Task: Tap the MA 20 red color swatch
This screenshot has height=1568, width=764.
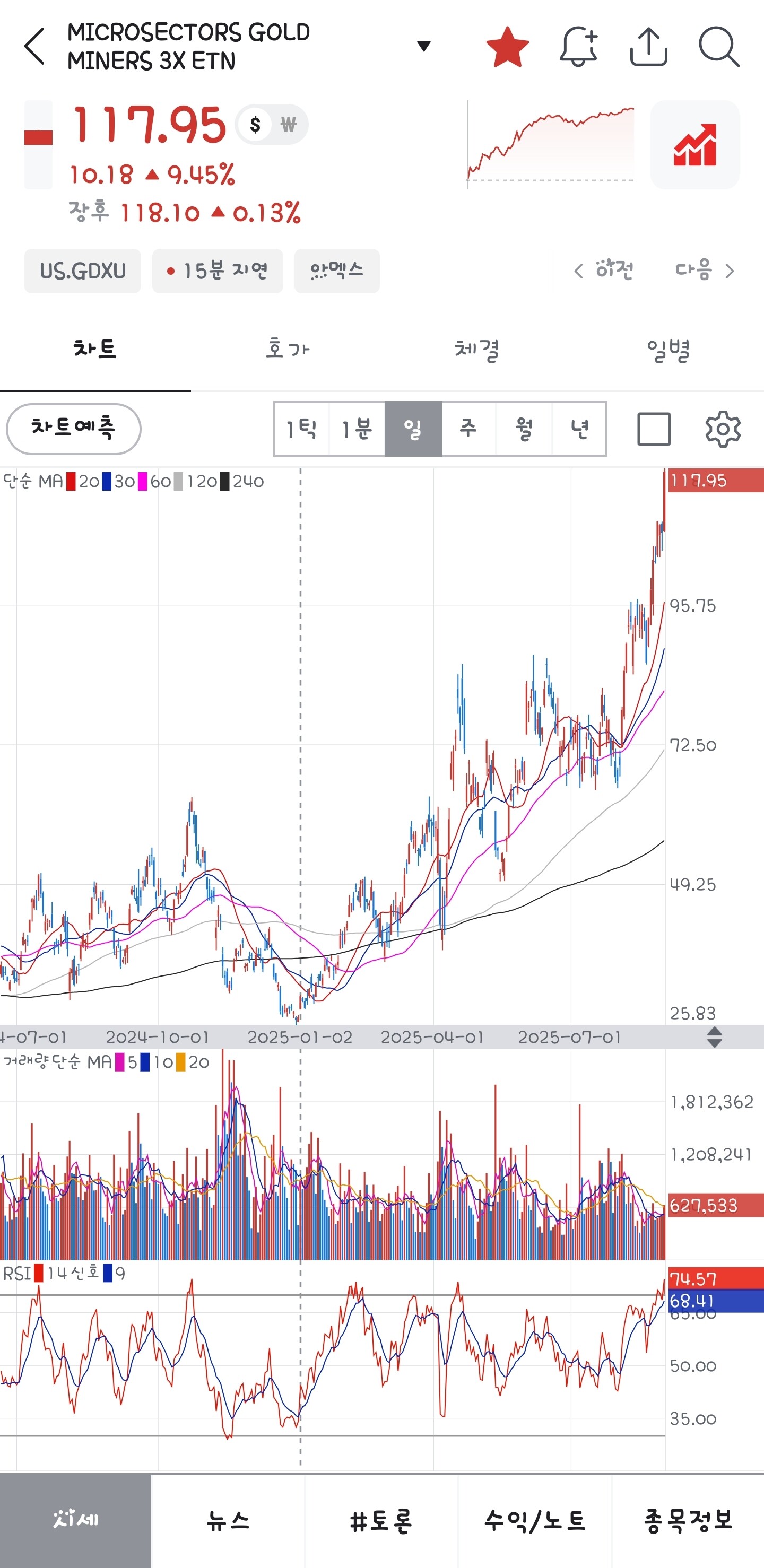Action: pyautogui.click(x=71, y=482)
